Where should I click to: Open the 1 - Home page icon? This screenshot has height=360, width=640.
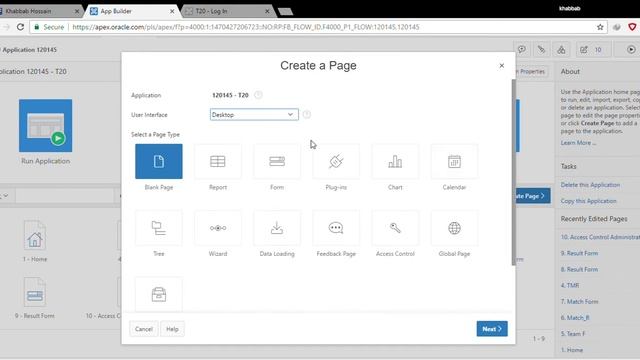point(35,236)
